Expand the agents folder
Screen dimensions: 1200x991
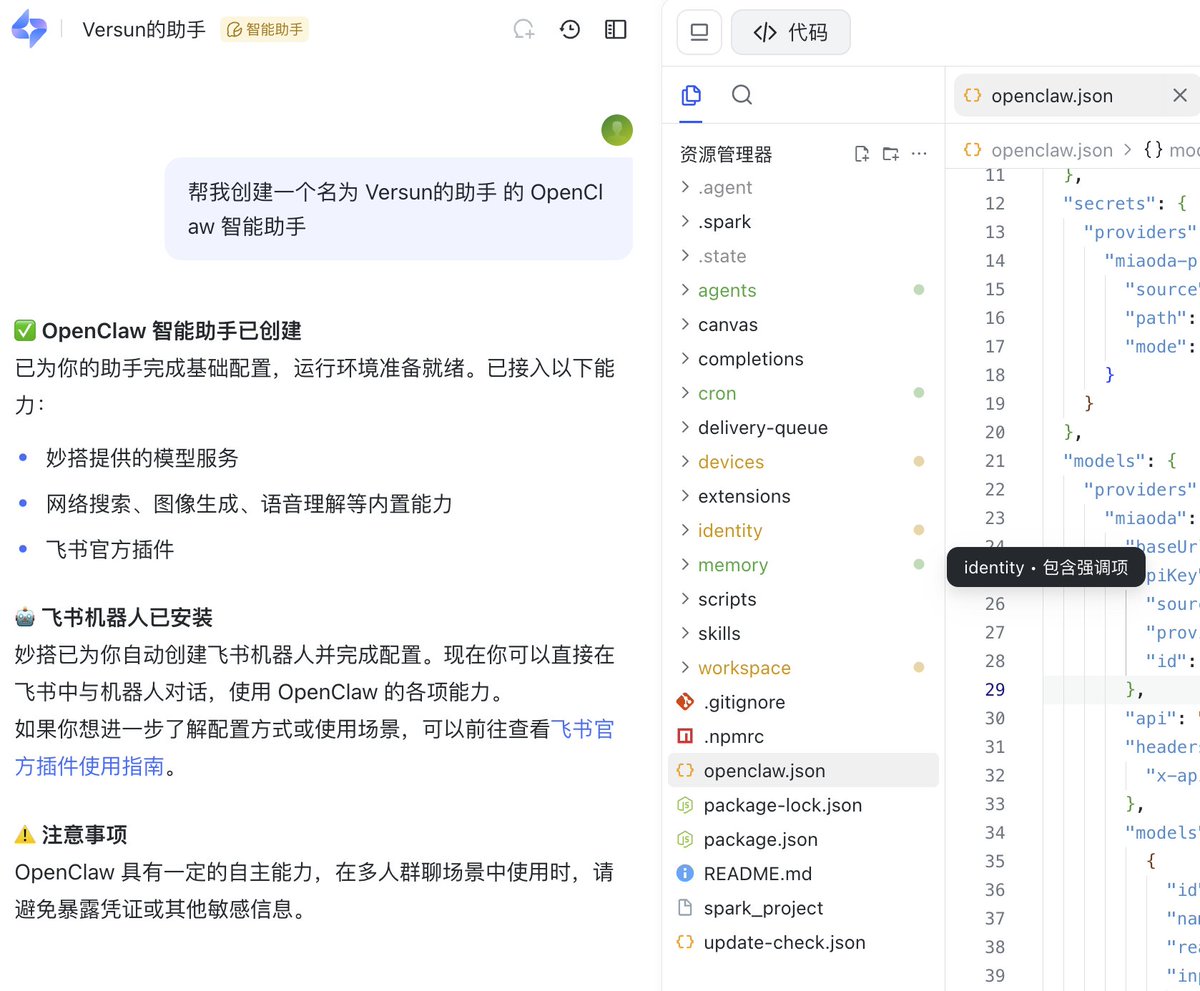click(x=803, y=291)
